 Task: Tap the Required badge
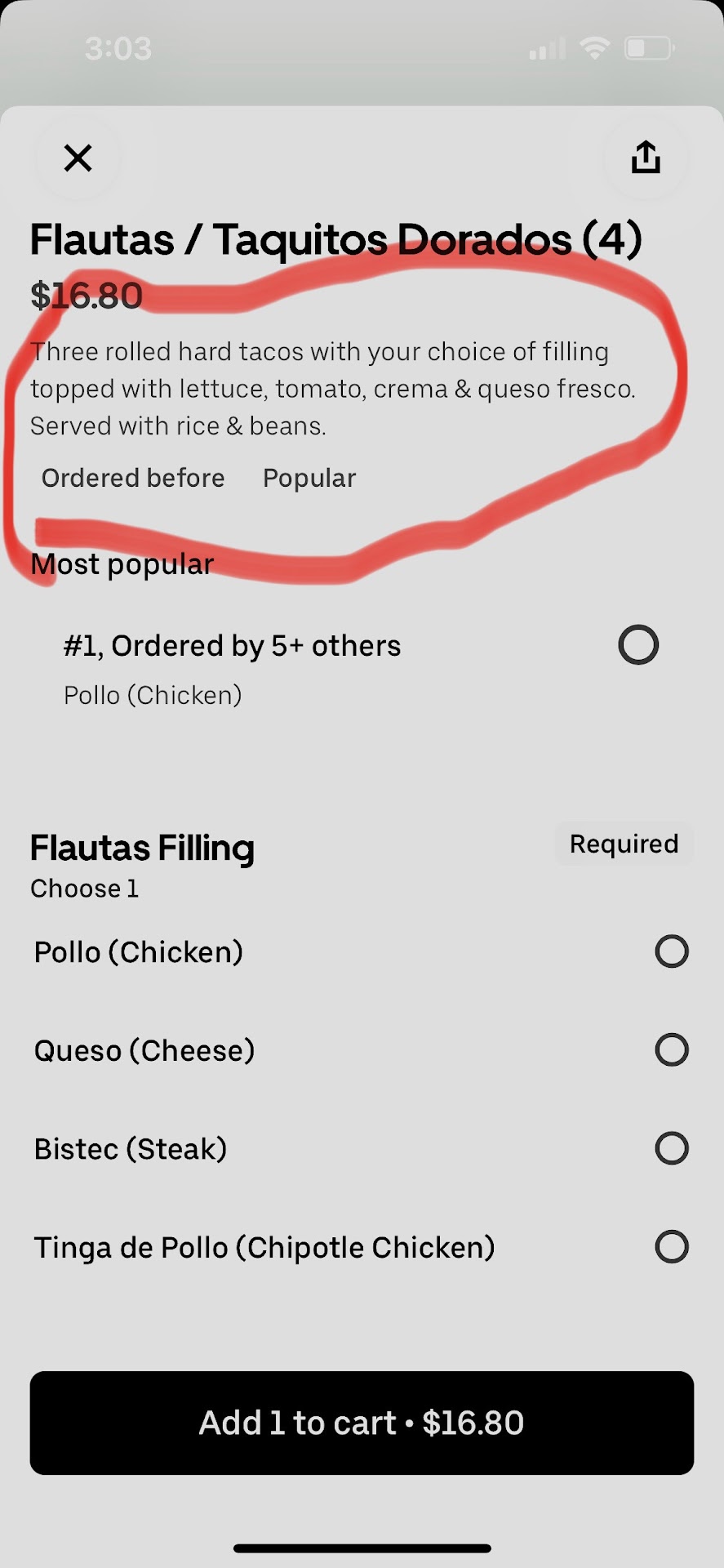[x=624, y=844]
